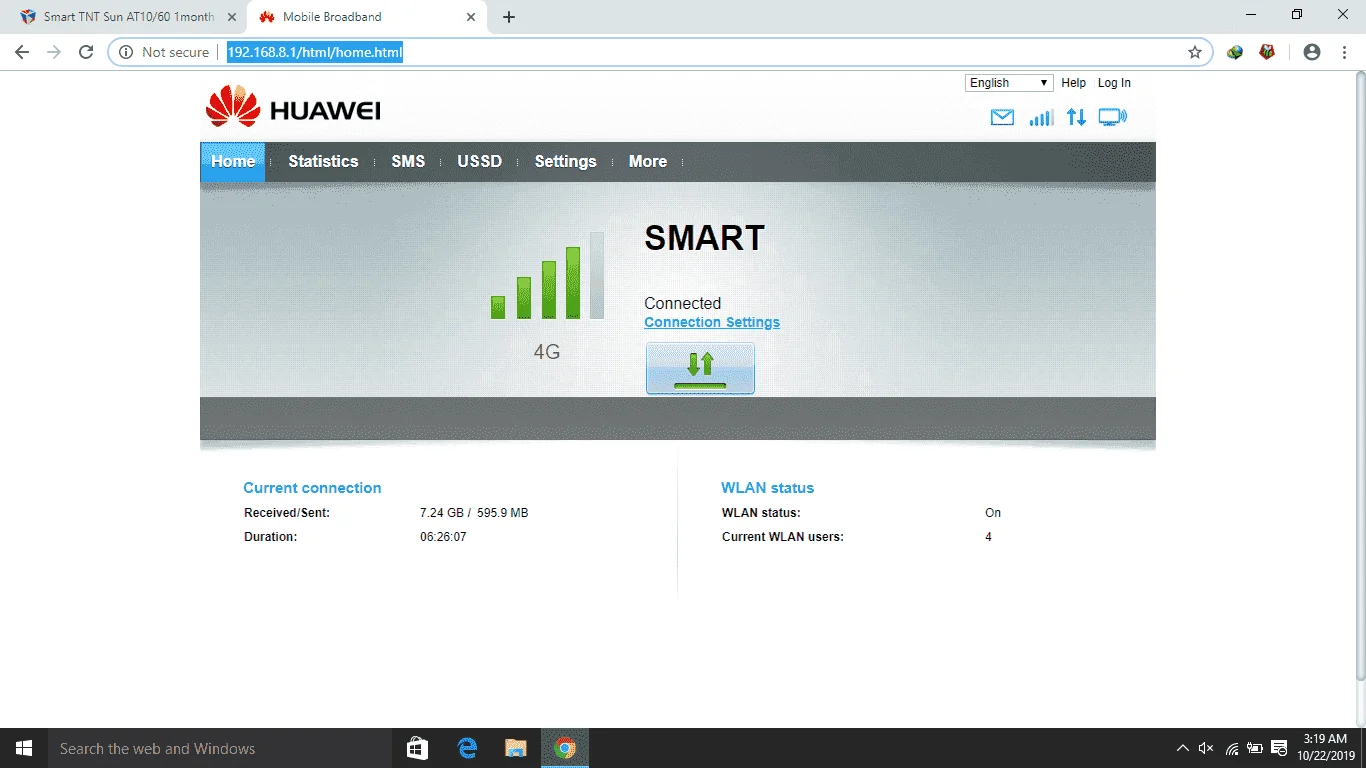Open a new browser tab

[x=509, y=17]
